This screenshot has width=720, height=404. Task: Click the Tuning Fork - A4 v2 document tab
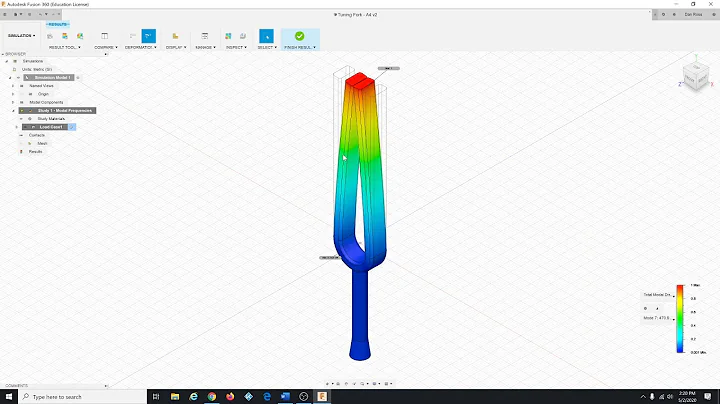click(355, 15)
